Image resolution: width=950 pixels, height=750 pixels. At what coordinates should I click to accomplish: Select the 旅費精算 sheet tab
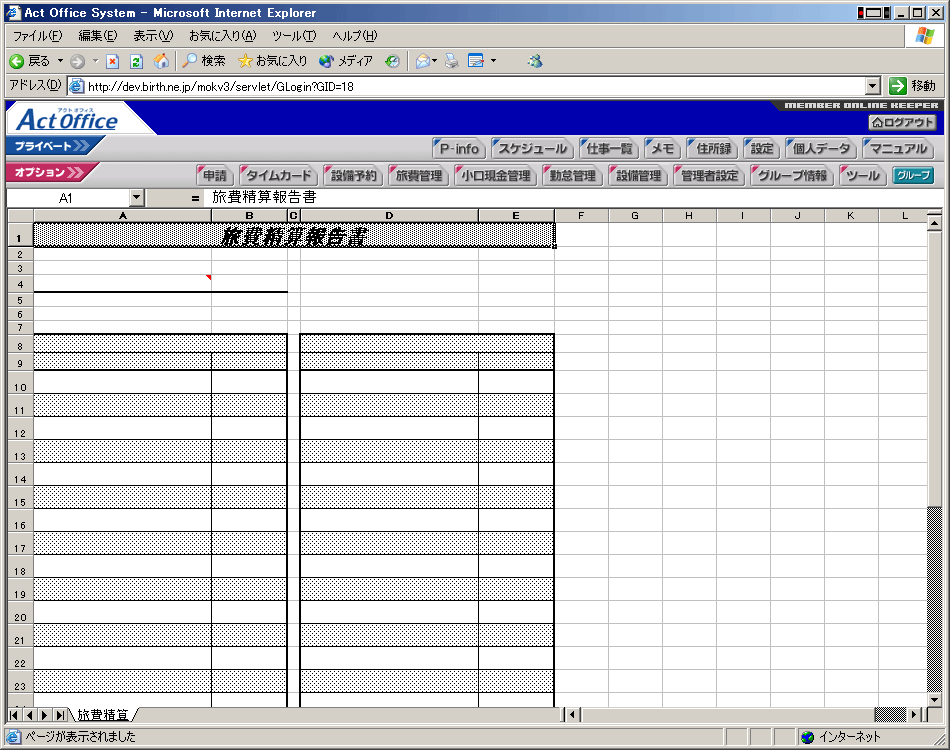pyautogui.click(x=103, y=715)
